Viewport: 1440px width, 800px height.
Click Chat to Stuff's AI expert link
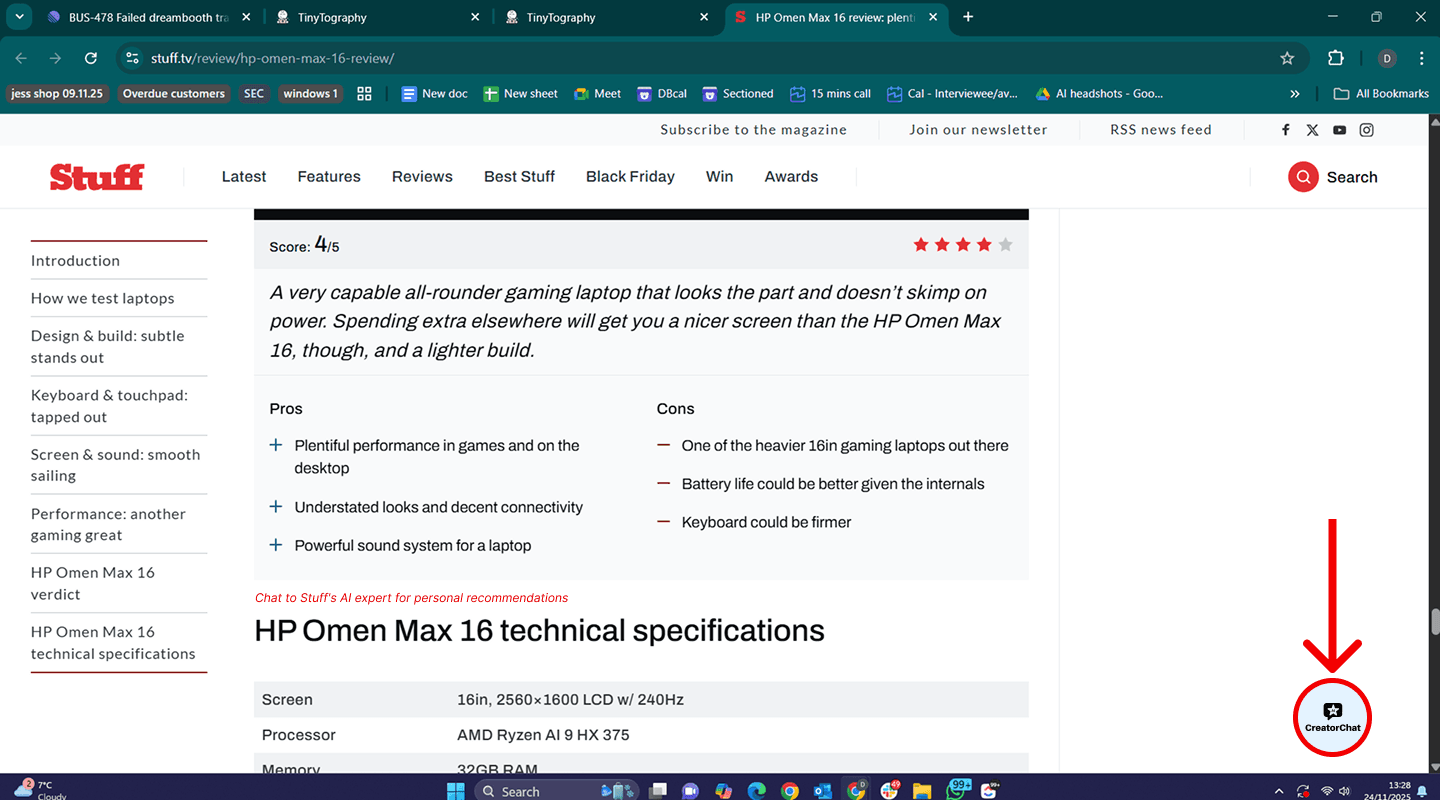tap(411, 598)
